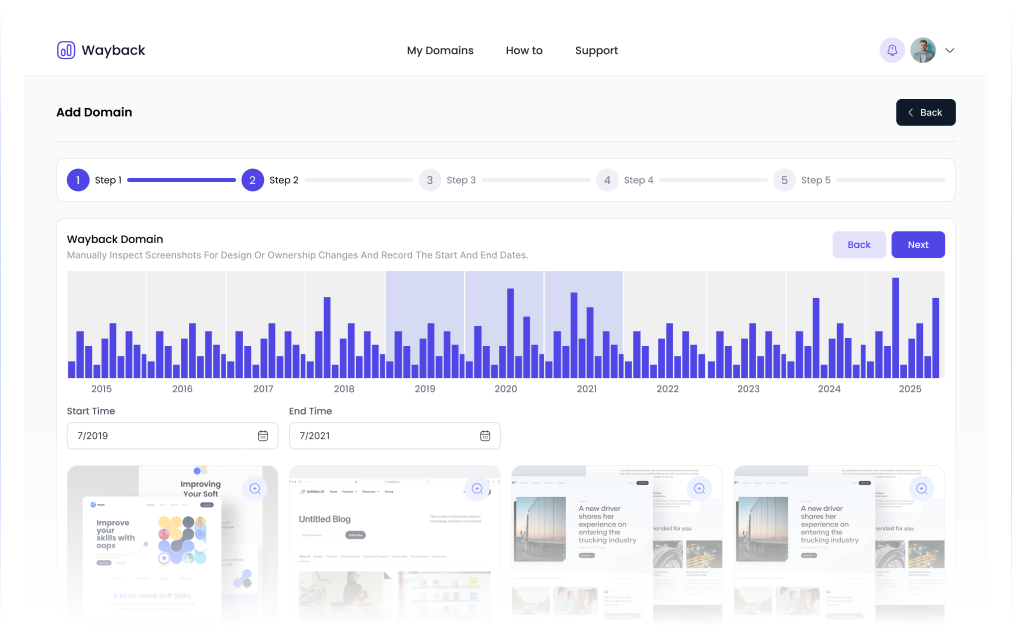Open My Domains menu

(x=440, y=51)
